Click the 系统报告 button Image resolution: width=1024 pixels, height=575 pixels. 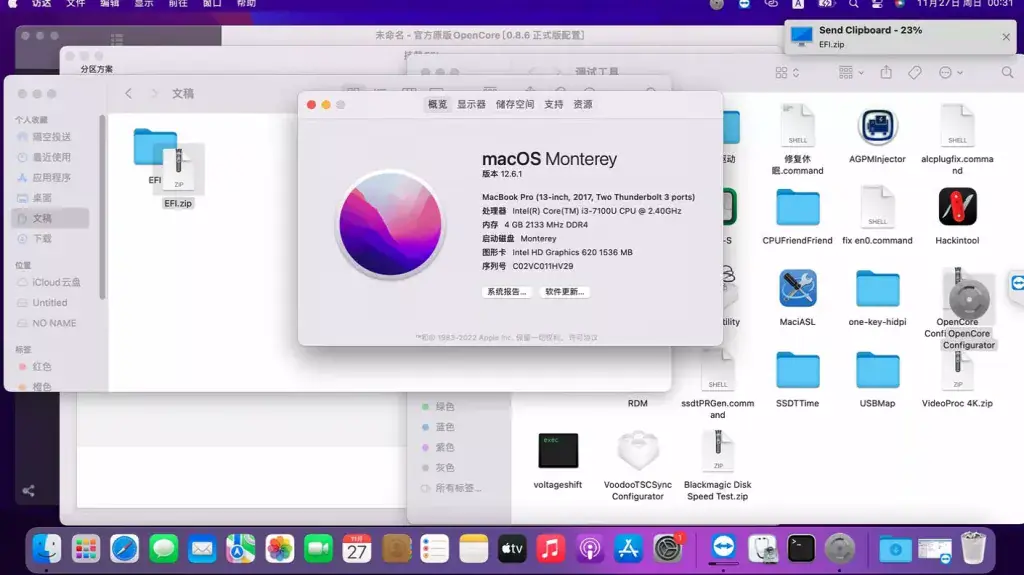[x=507, y=292]
